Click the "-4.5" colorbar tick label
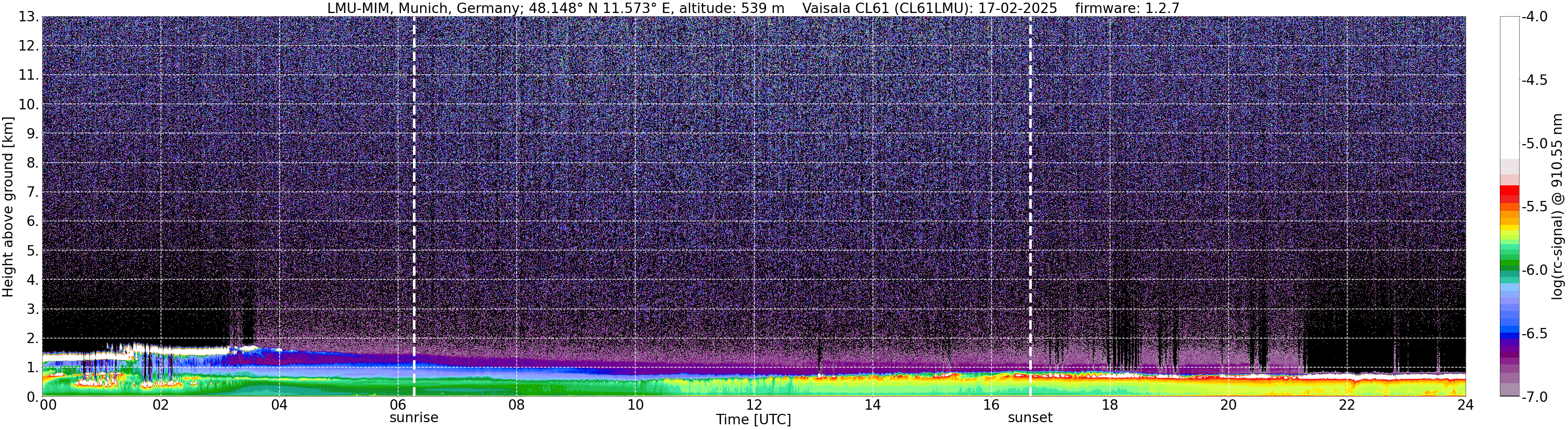 click(x=1535, y=80)
